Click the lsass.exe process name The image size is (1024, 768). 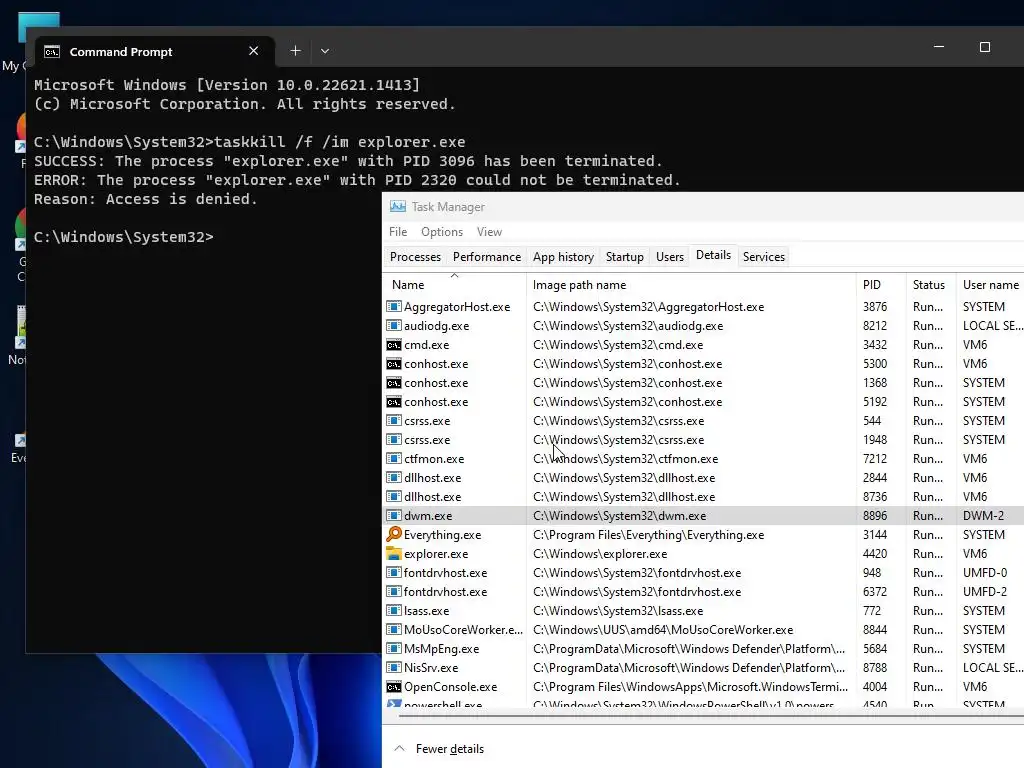point(426,611)
